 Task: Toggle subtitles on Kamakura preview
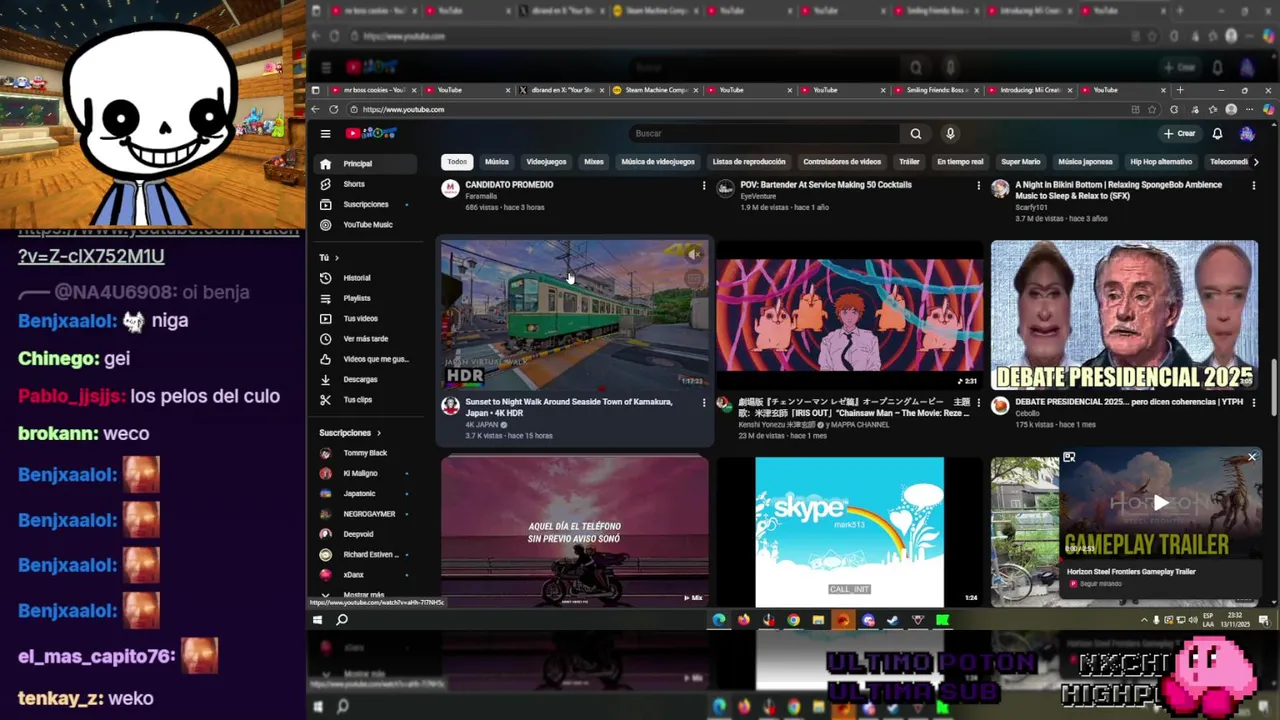click(x=694, y=279)
